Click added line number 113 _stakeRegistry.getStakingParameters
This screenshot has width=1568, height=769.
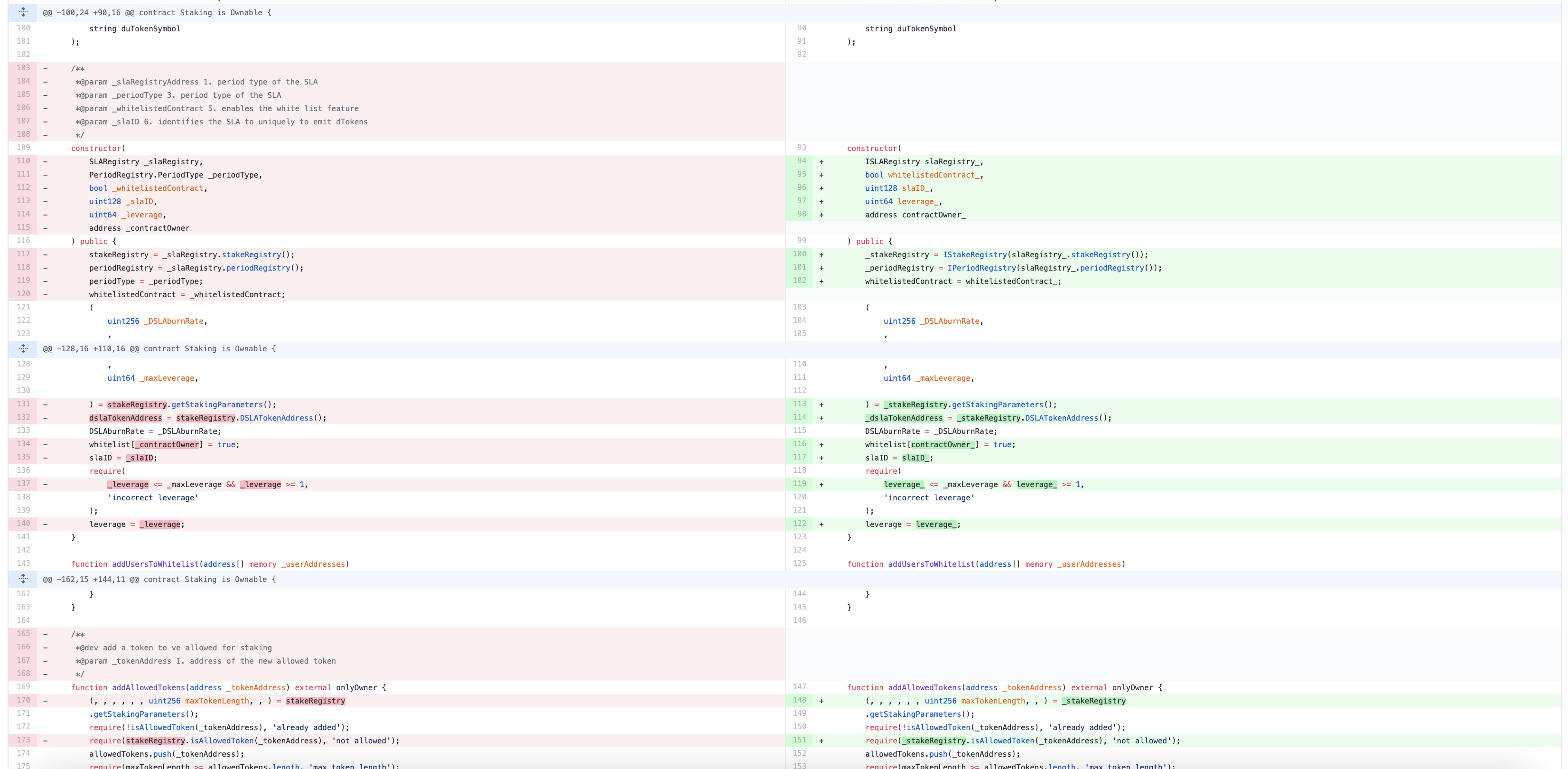(799, 404)
